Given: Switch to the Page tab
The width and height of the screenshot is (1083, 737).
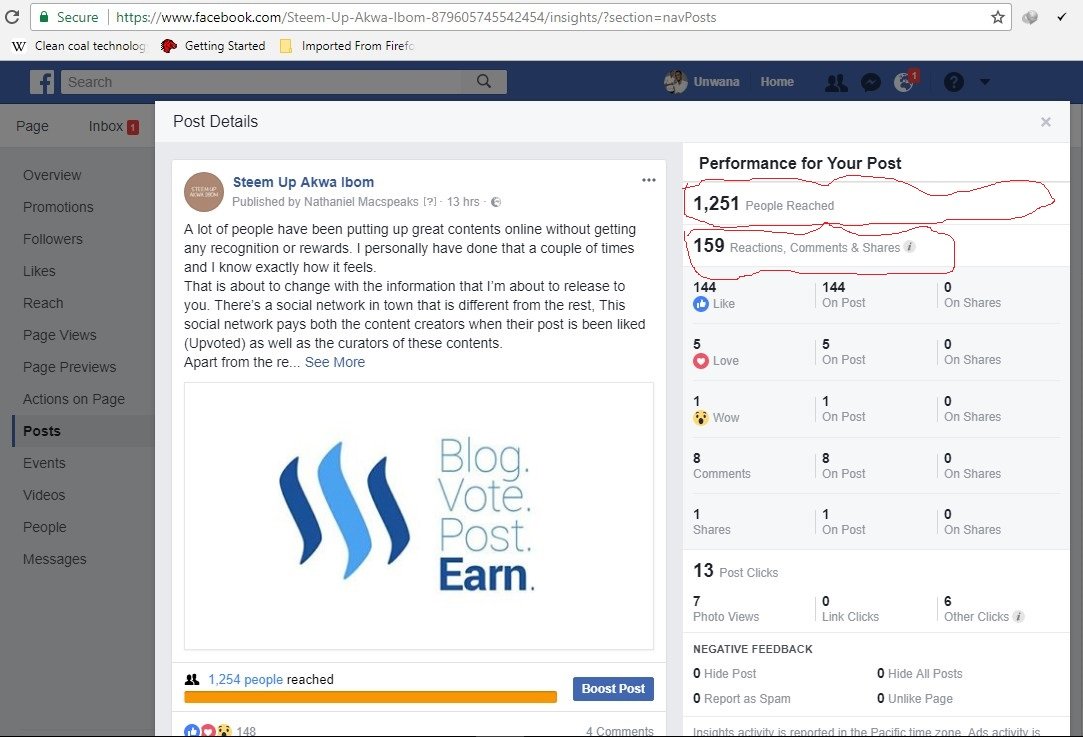Looking at the screenshot, I should [x=32, y=126].
